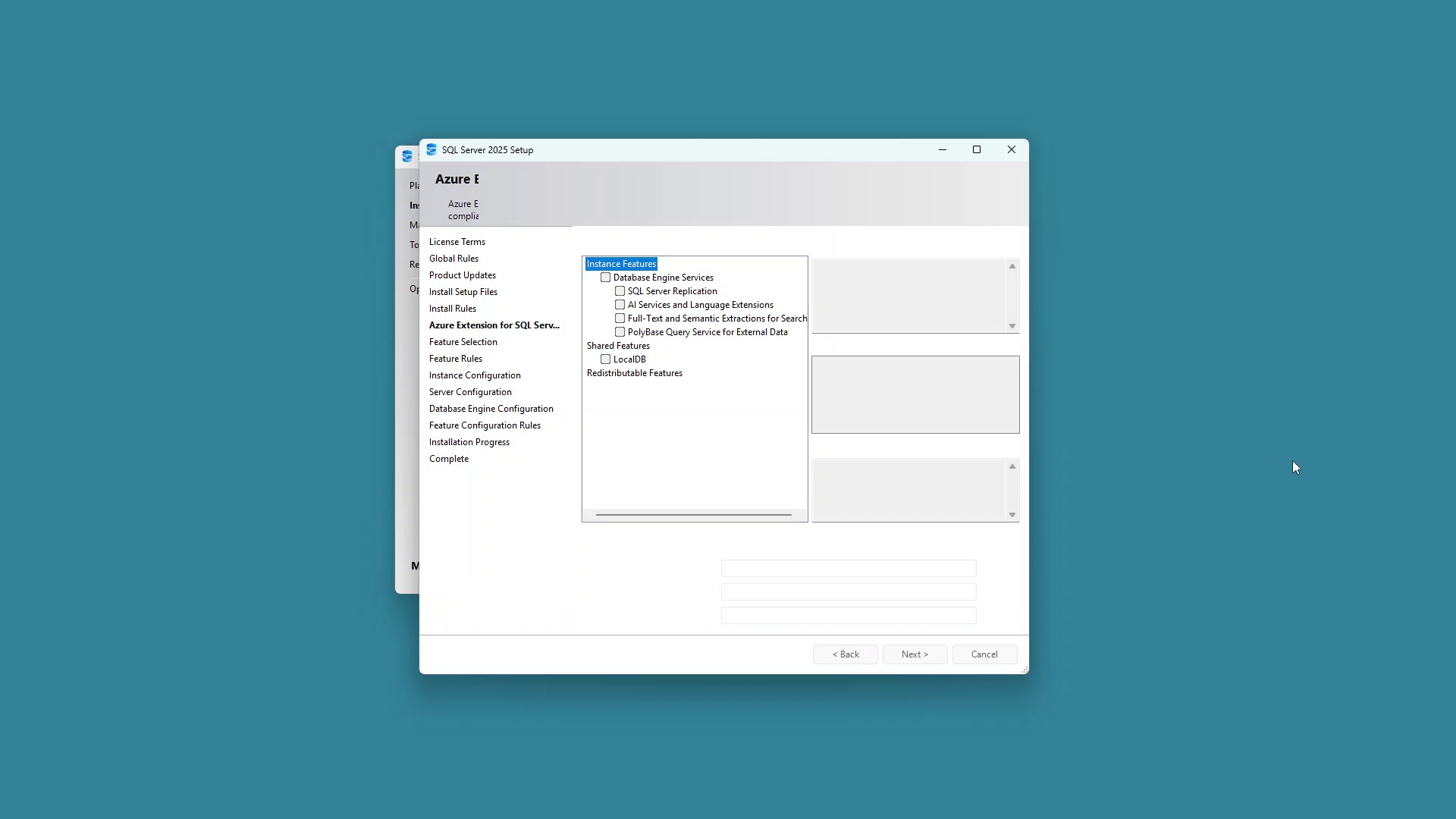
Task: Click the Next button
Action: pos(915,654)
